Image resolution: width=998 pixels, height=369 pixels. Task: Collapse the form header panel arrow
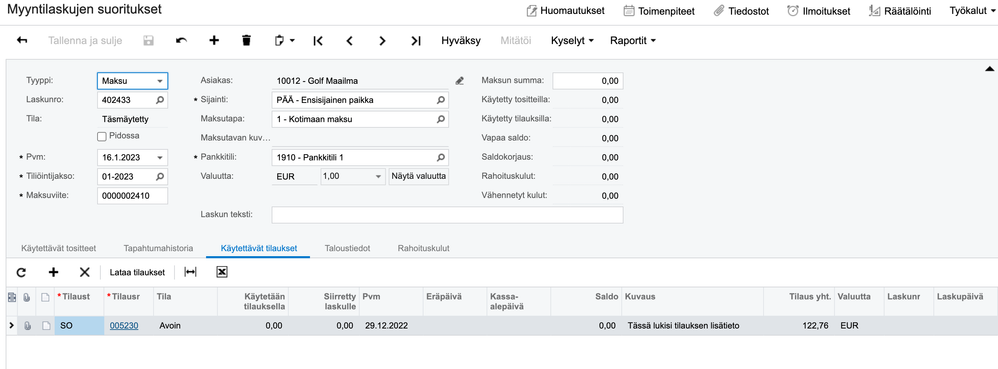[x=989, y=68]
